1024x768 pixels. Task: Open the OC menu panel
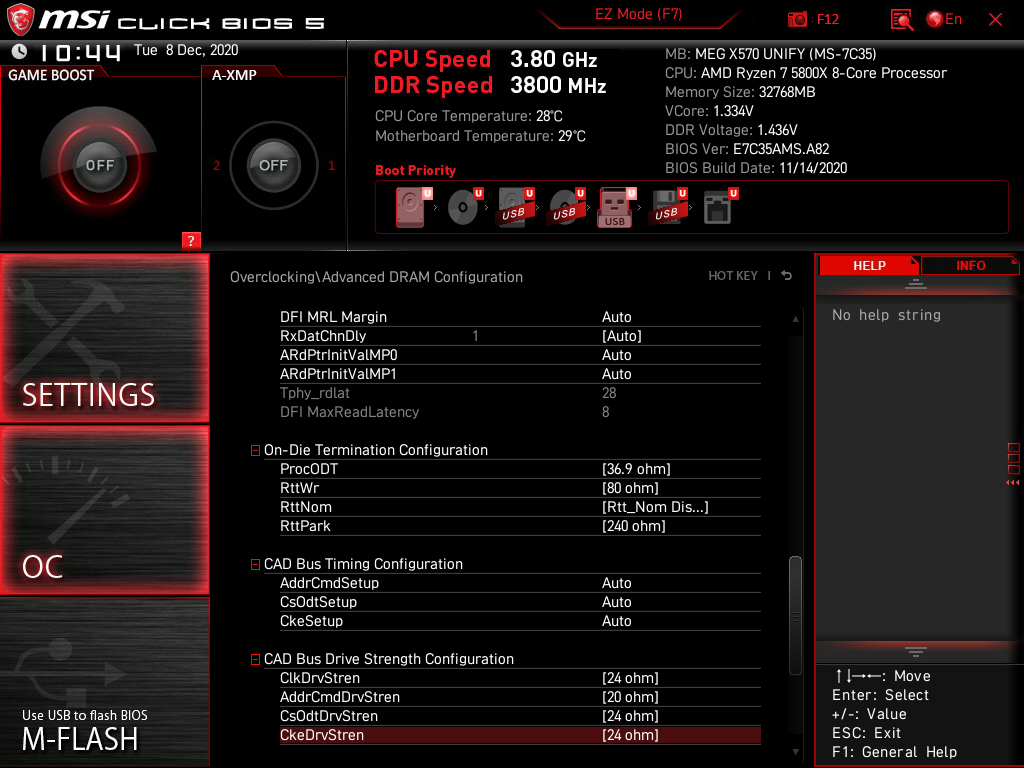(x=104, y=510)
